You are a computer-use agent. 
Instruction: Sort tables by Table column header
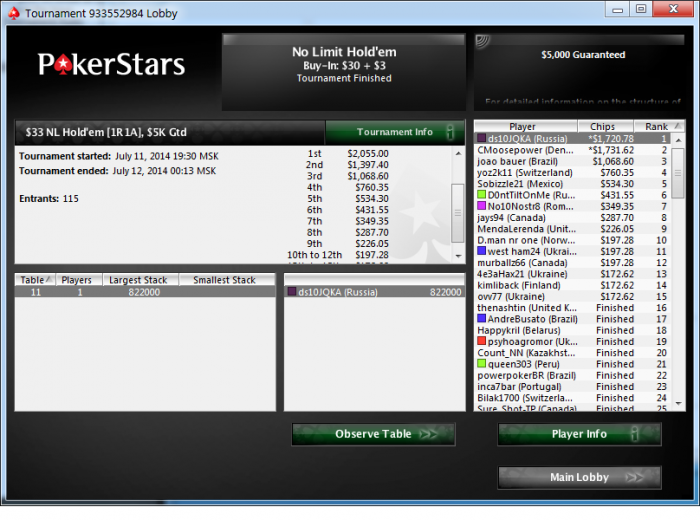[x=35, y=280]
